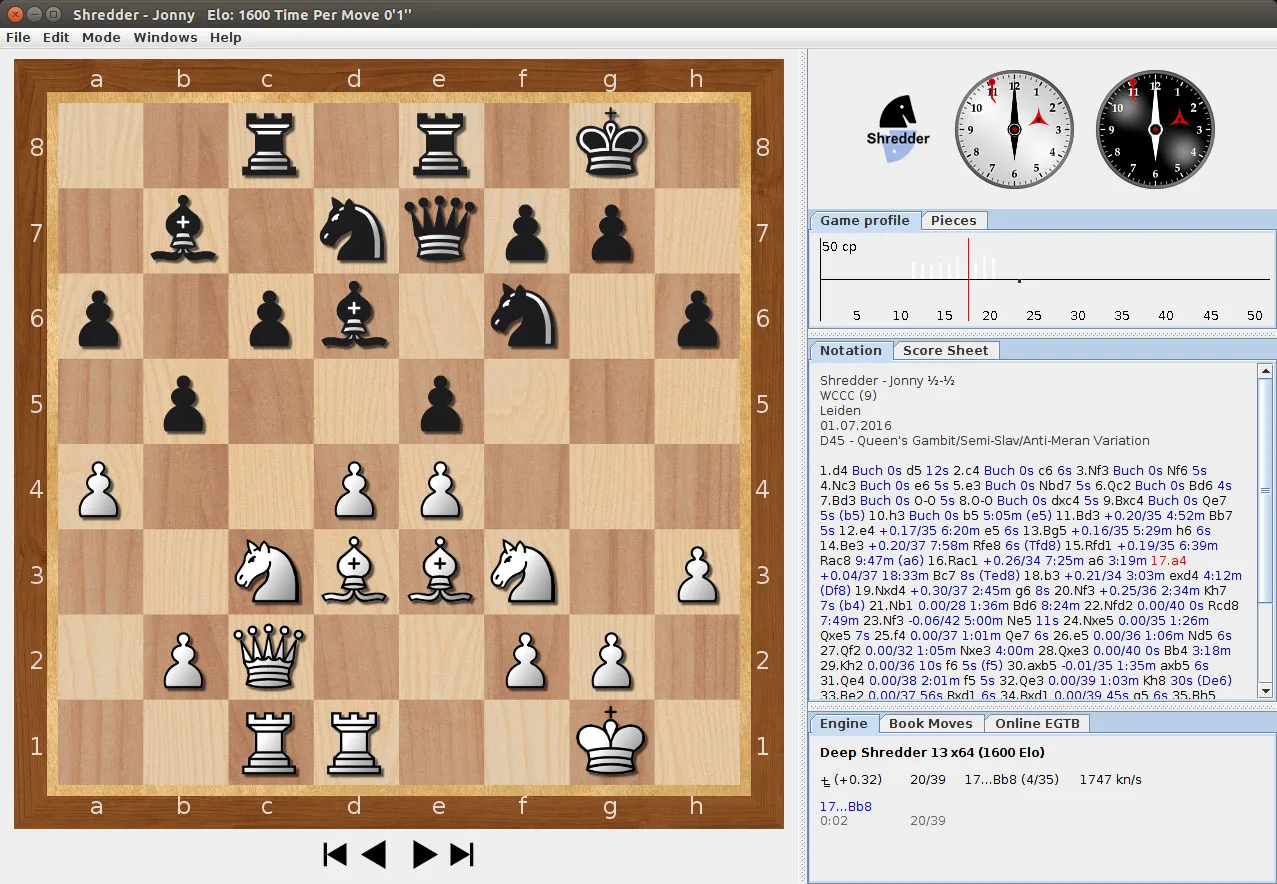Image resolution: width=1277 pixels, height=884 pixels.
Task: Step back one move
Action: [374, 854]
